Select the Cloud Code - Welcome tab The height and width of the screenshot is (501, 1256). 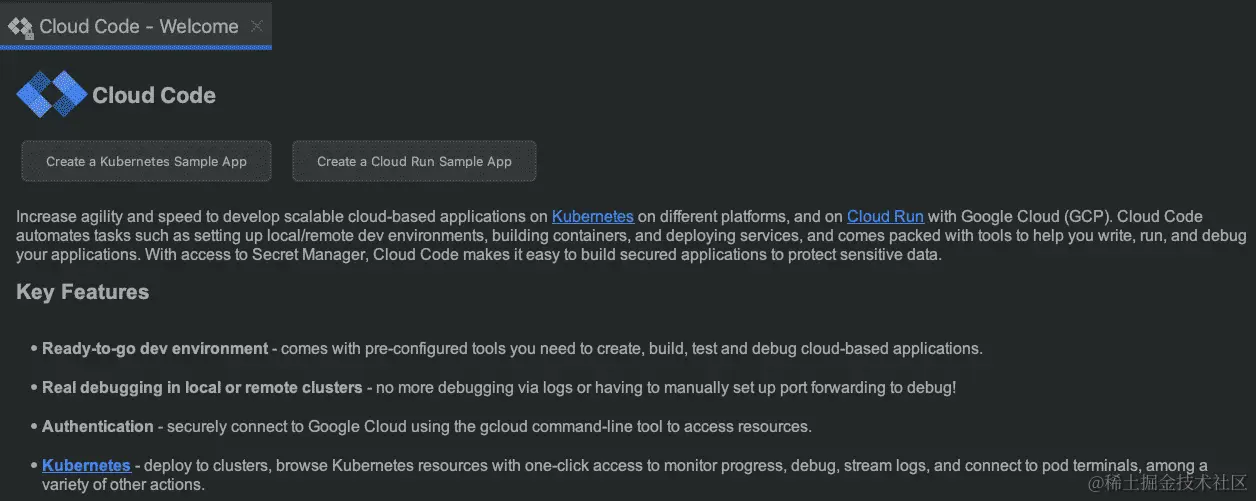136,25
